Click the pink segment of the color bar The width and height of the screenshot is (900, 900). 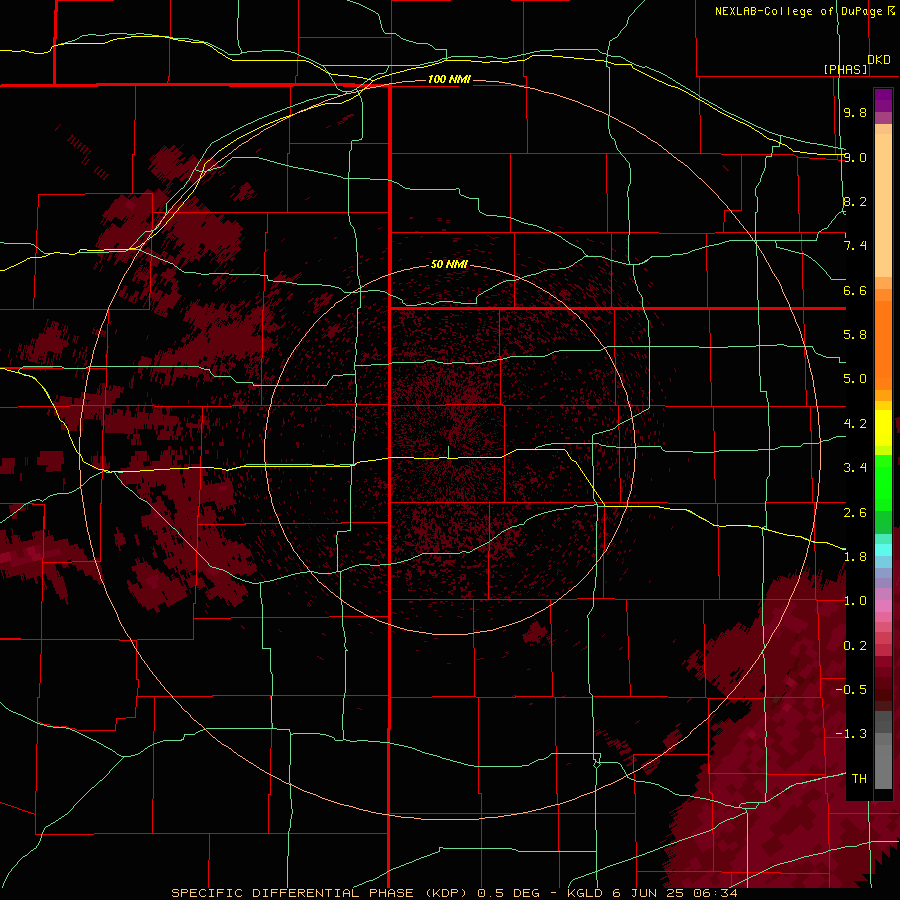[883, 606]
